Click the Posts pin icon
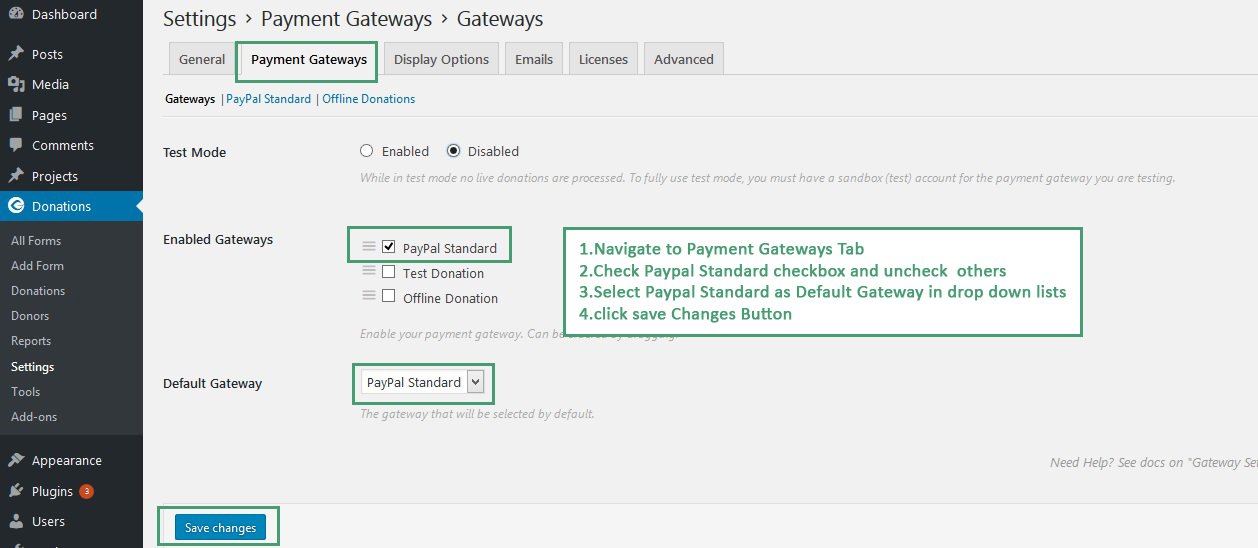 (x=16, y=54)
